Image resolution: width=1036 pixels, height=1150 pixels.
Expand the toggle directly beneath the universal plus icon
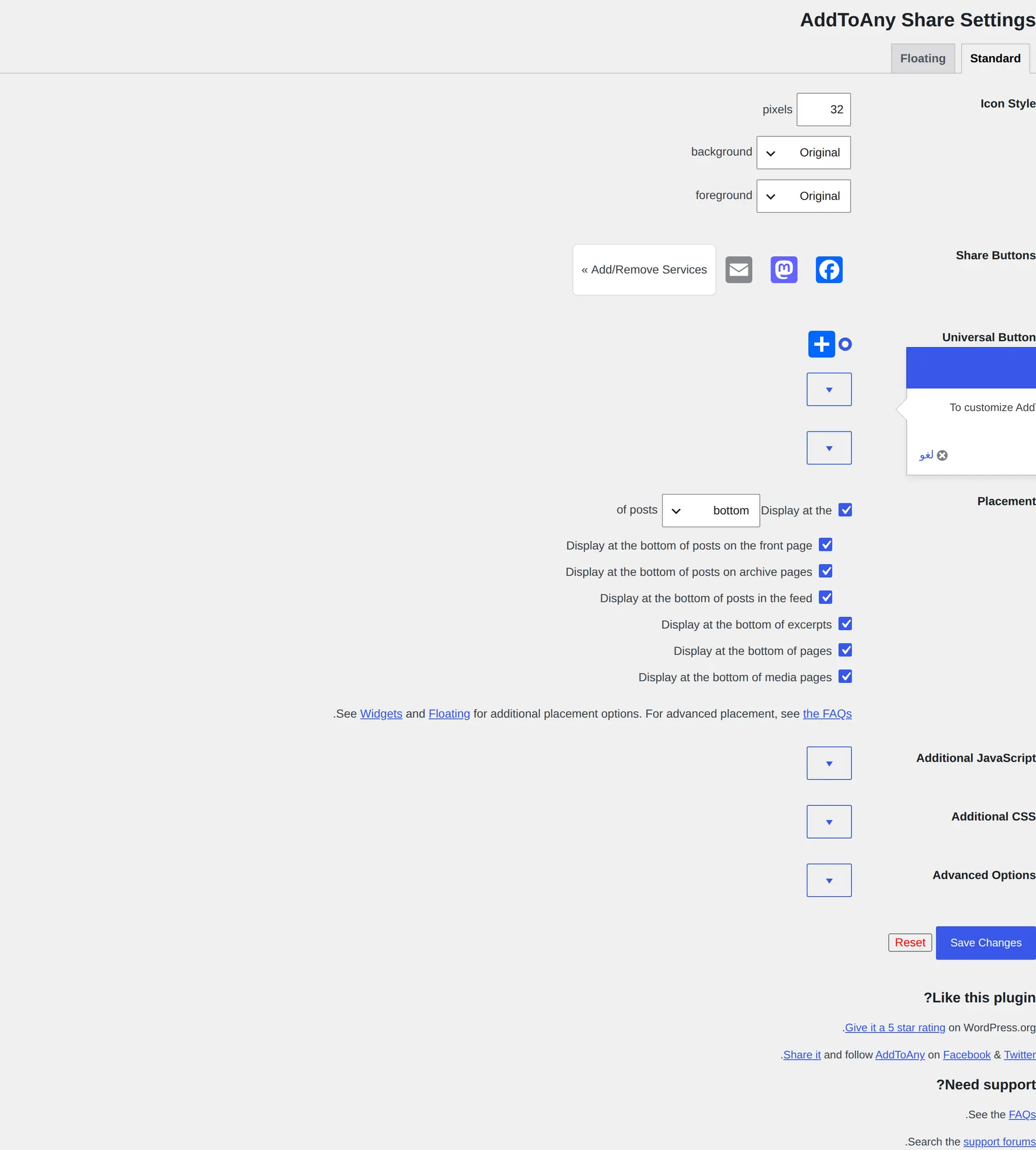829,390
